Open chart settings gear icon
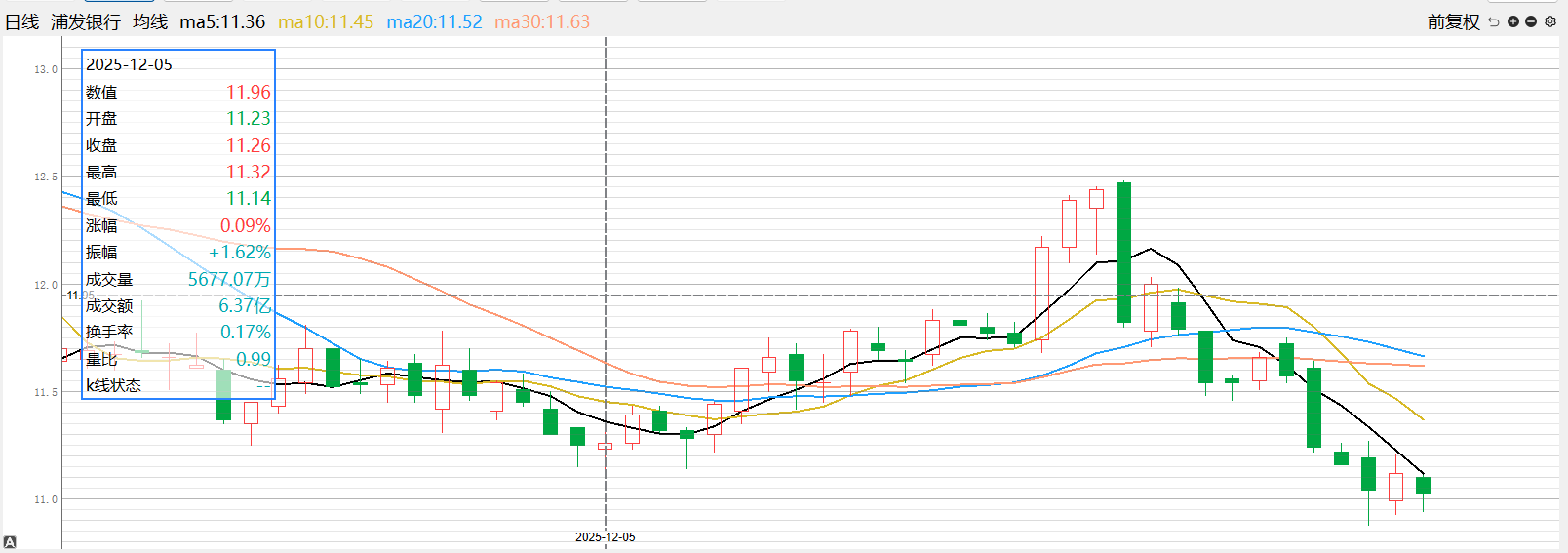 click(x=1550, y=21)
